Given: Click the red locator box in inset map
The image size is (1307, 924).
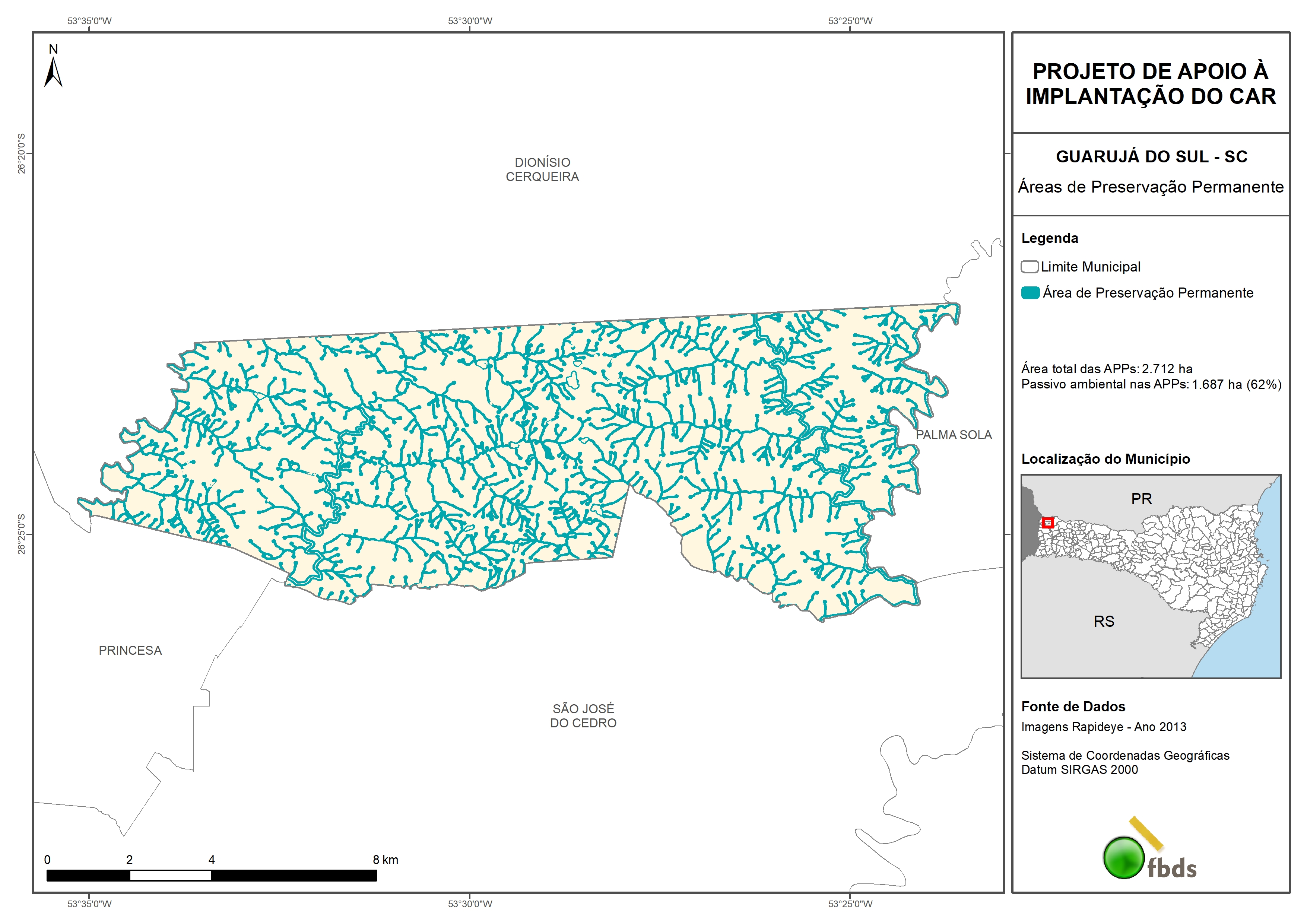Looking at the screenshot, I should tap(1047, 523).
